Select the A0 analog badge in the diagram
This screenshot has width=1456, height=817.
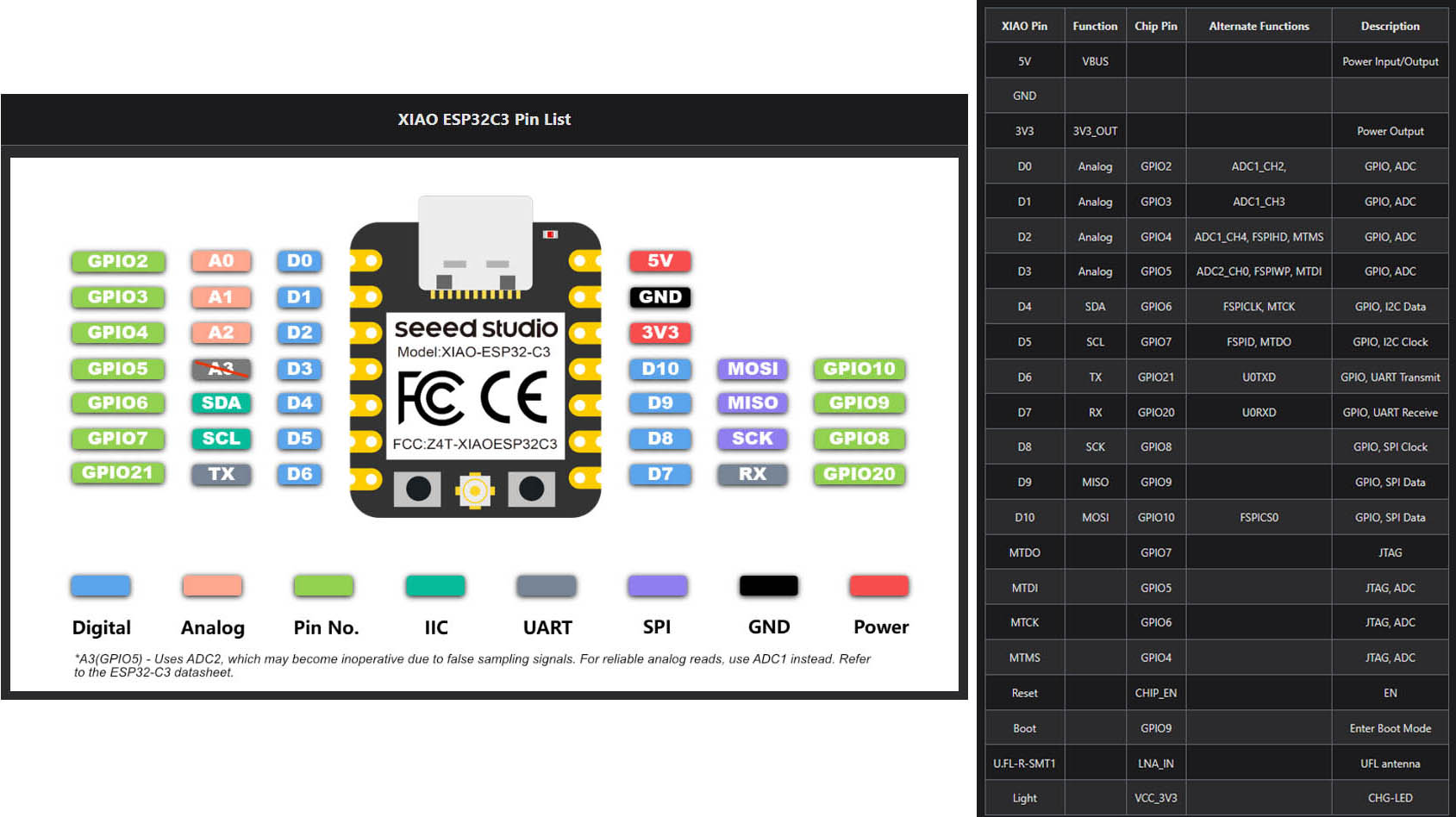tap(222, 261)
